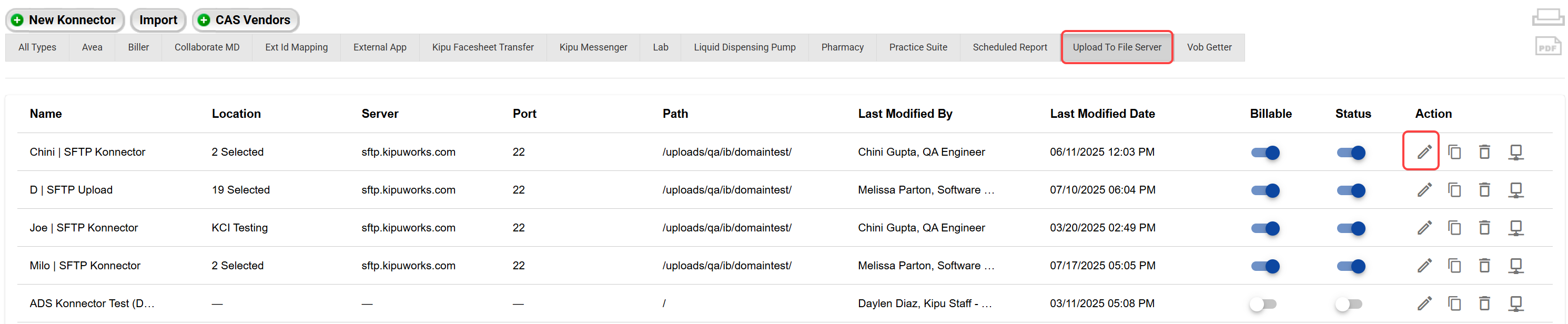This screenshot has width=1568, height=324.
Task: Click the New Konnector button
Action: coord(65,20)
